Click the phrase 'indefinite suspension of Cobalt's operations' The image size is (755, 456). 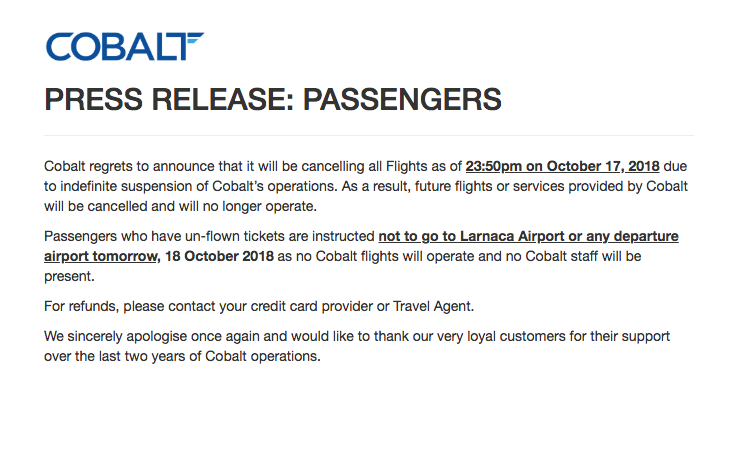click(199, 186)
